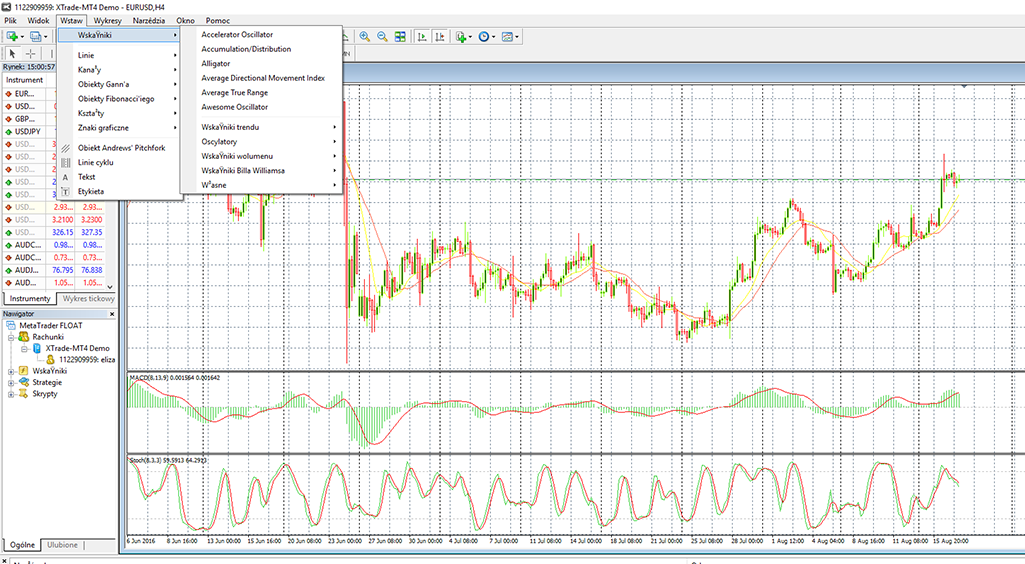This screenshot has height=564, width=1025.
Task: Select Average True Range indicator
Action: click(x=235, y=92)
